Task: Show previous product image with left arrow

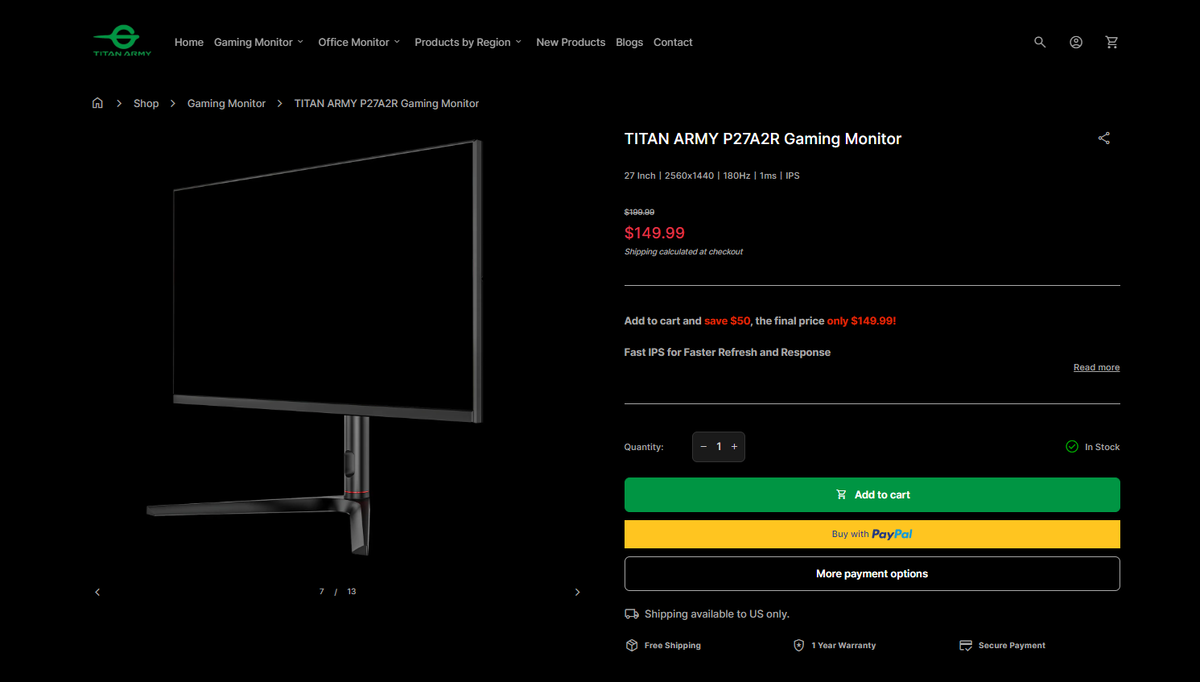Action: click(97, 592)
